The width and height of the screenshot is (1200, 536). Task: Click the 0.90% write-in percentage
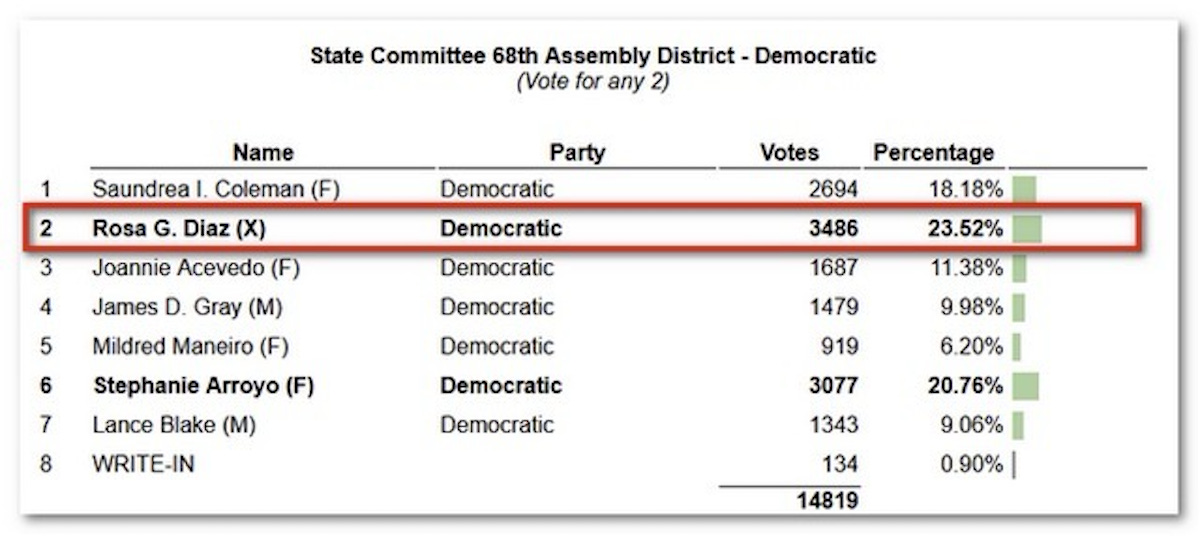click(x=971, y=465)
